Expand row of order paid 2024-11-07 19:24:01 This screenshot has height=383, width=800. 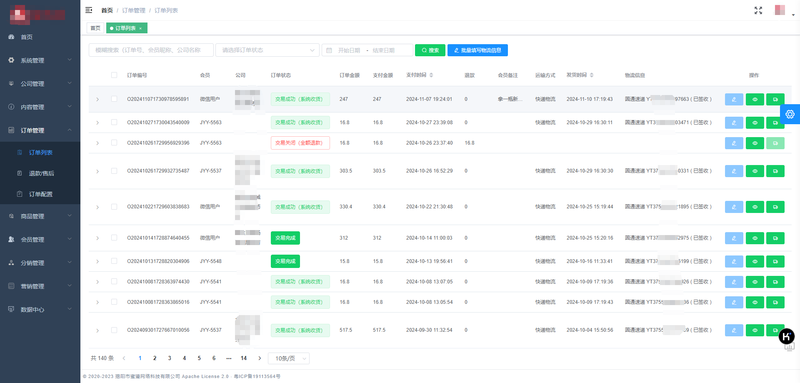[x=97, y=99]
